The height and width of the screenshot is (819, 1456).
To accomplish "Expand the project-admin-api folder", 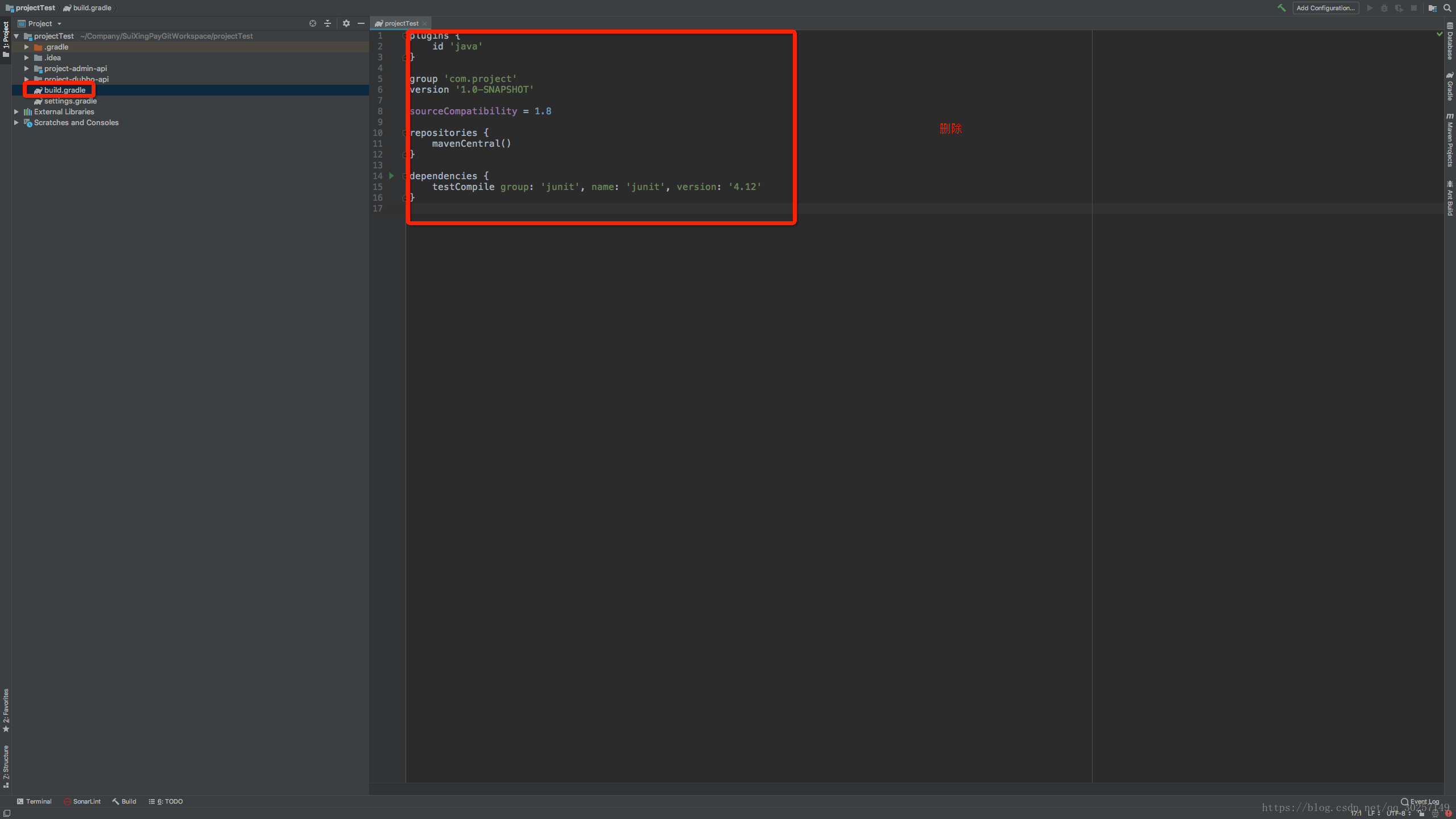I will click(26, 68).
